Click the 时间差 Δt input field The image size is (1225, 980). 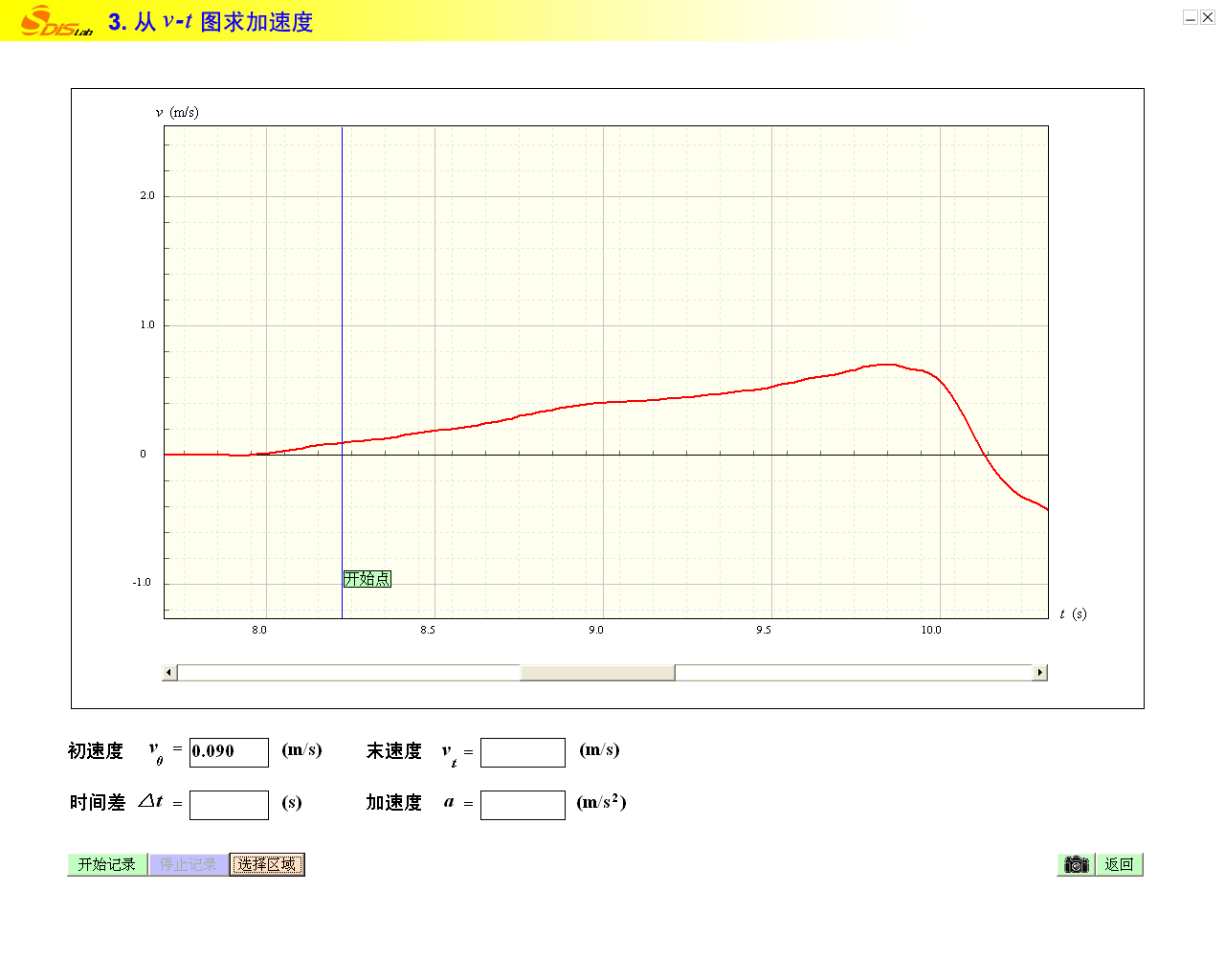click(229, 805)
